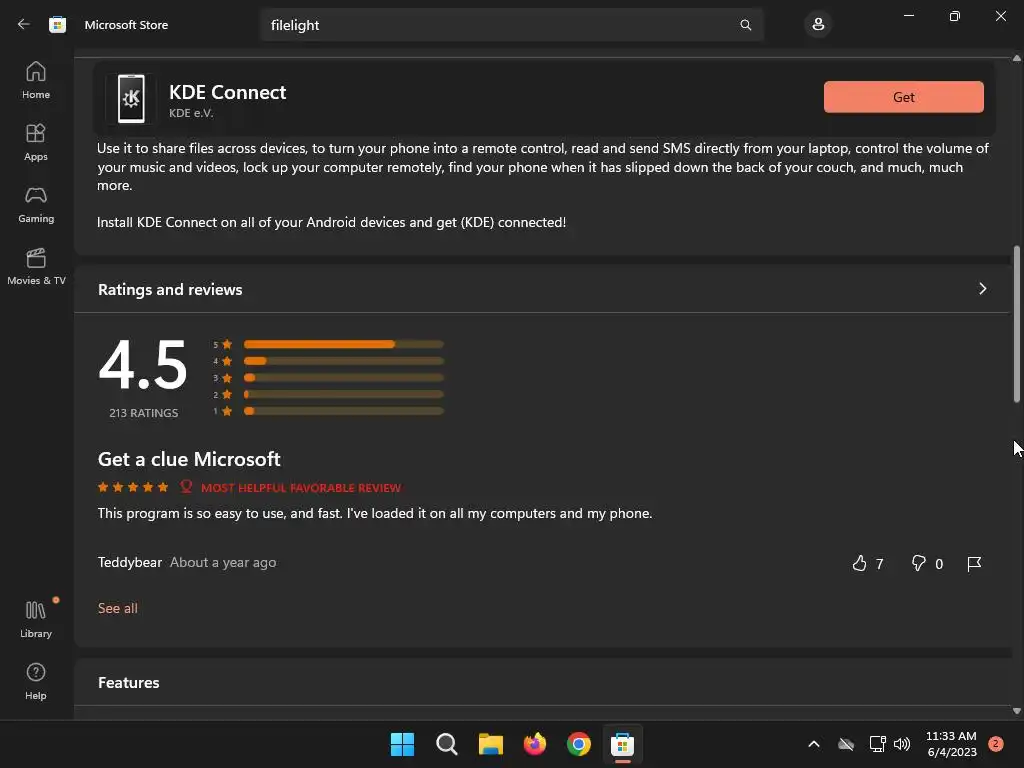Click Microsoft Store taskbar icon
The image size is (1024, 768).
[622, 744]
